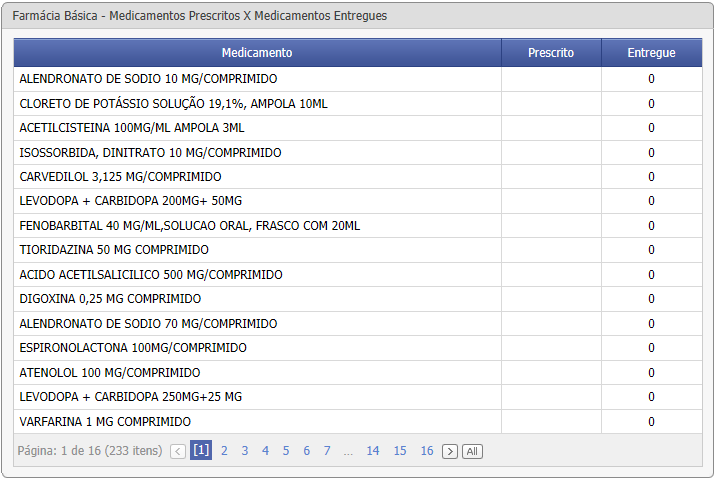716x480 pixels.
Task: Open page 2 of the list
Action: coord(224,451)
